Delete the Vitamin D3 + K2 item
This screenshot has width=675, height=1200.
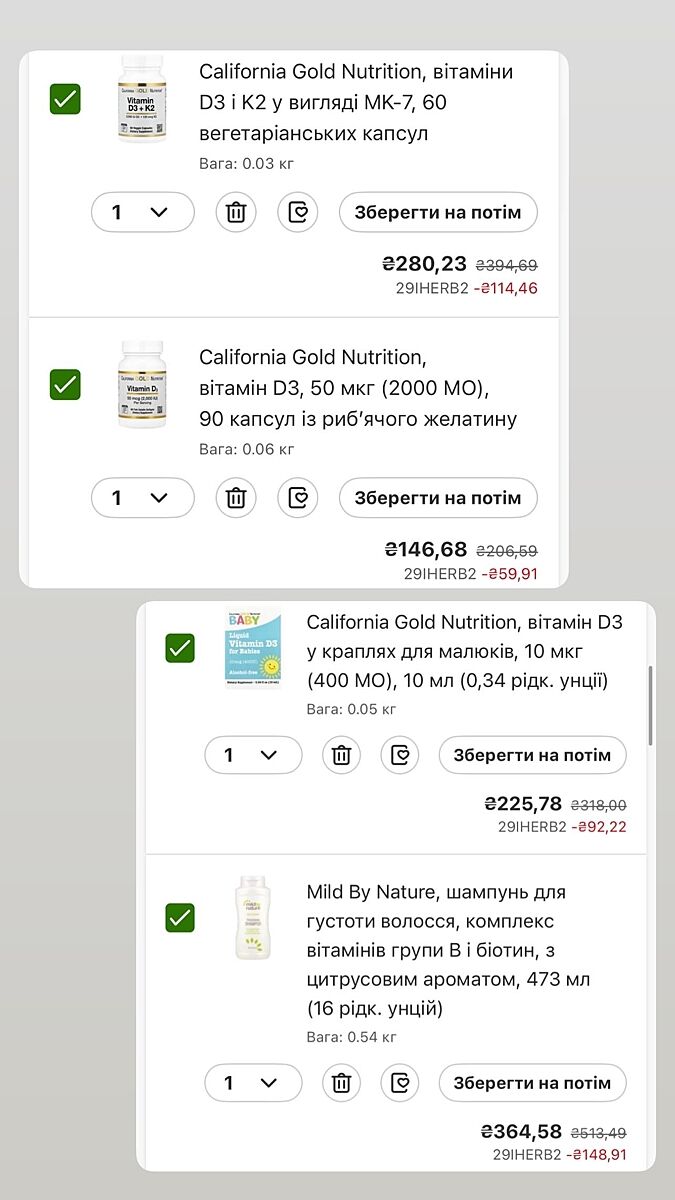[x=236, y=212]
